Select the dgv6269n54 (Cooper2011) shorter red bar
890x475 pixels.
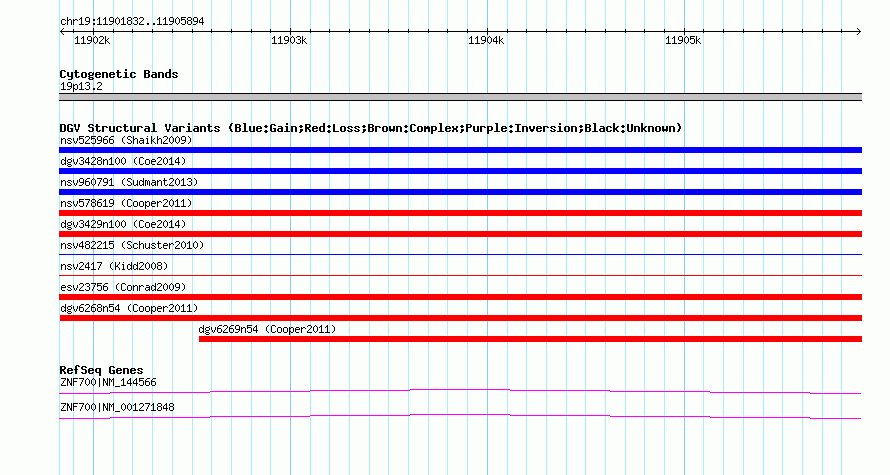pyautogui.click(x=530, y=339)
